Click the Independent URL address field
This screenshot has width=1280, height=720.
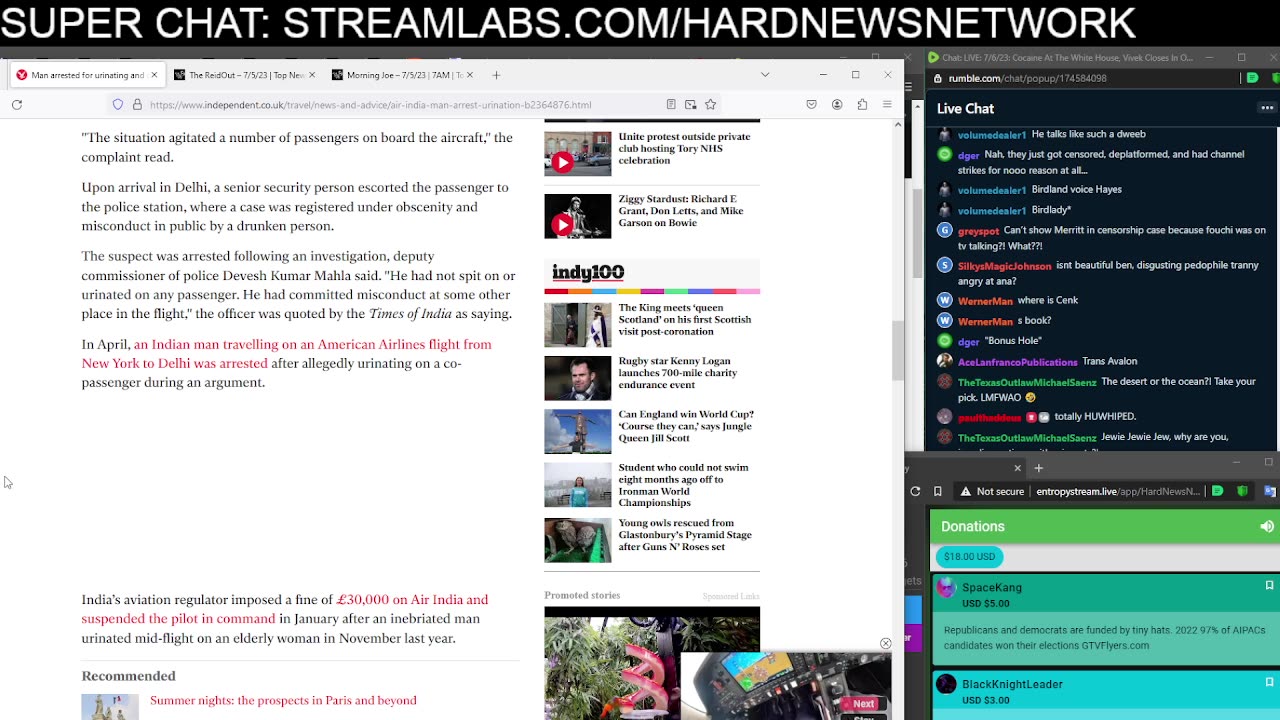[x=370, y=104]
